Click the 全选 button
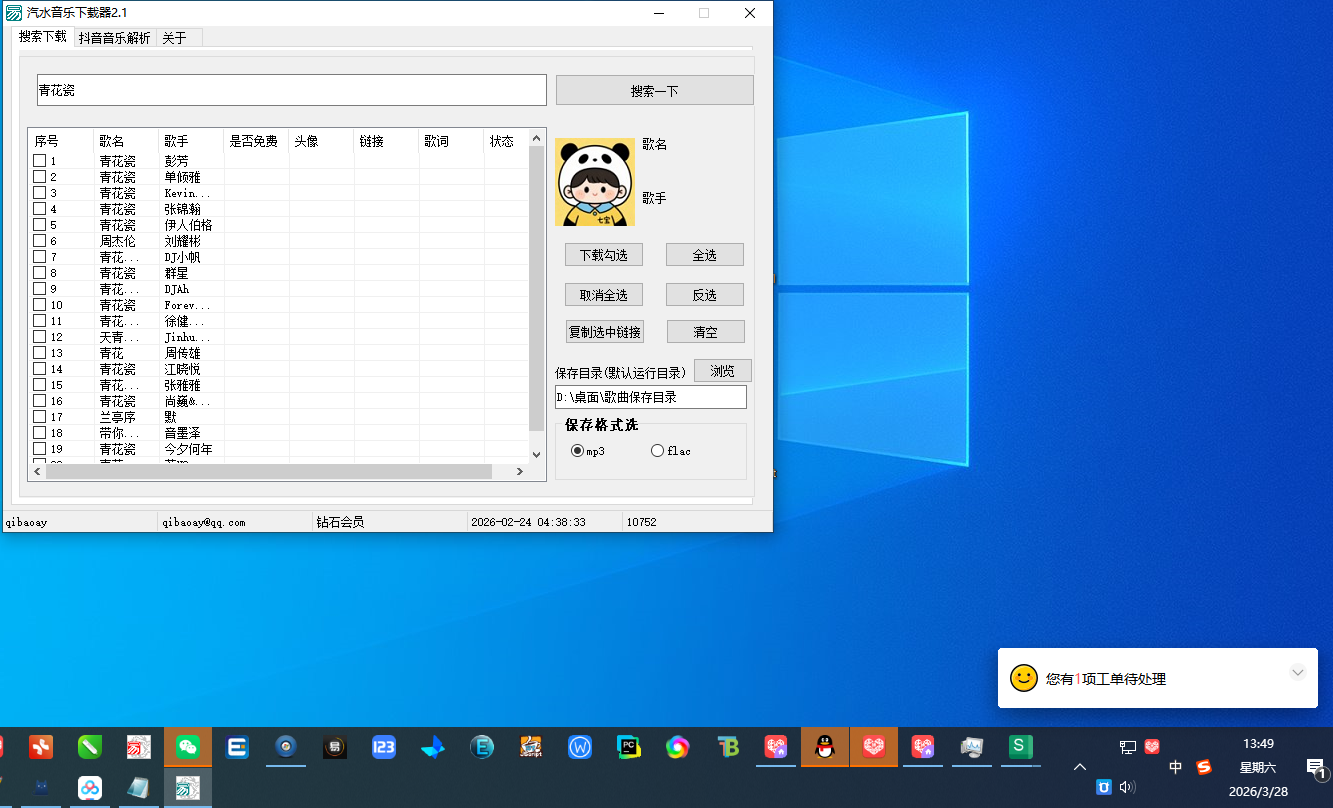Viewport: 1333px width, 808px height. [705, 255]
